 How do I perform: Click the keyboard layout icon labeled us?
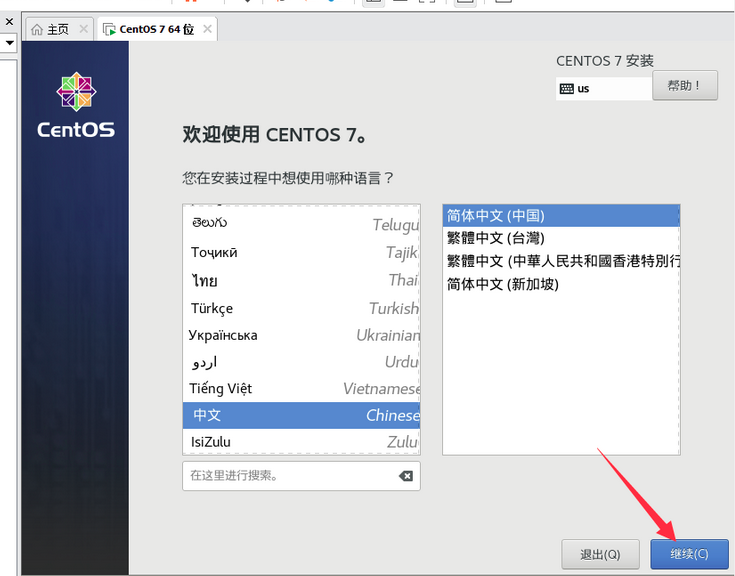567,88
